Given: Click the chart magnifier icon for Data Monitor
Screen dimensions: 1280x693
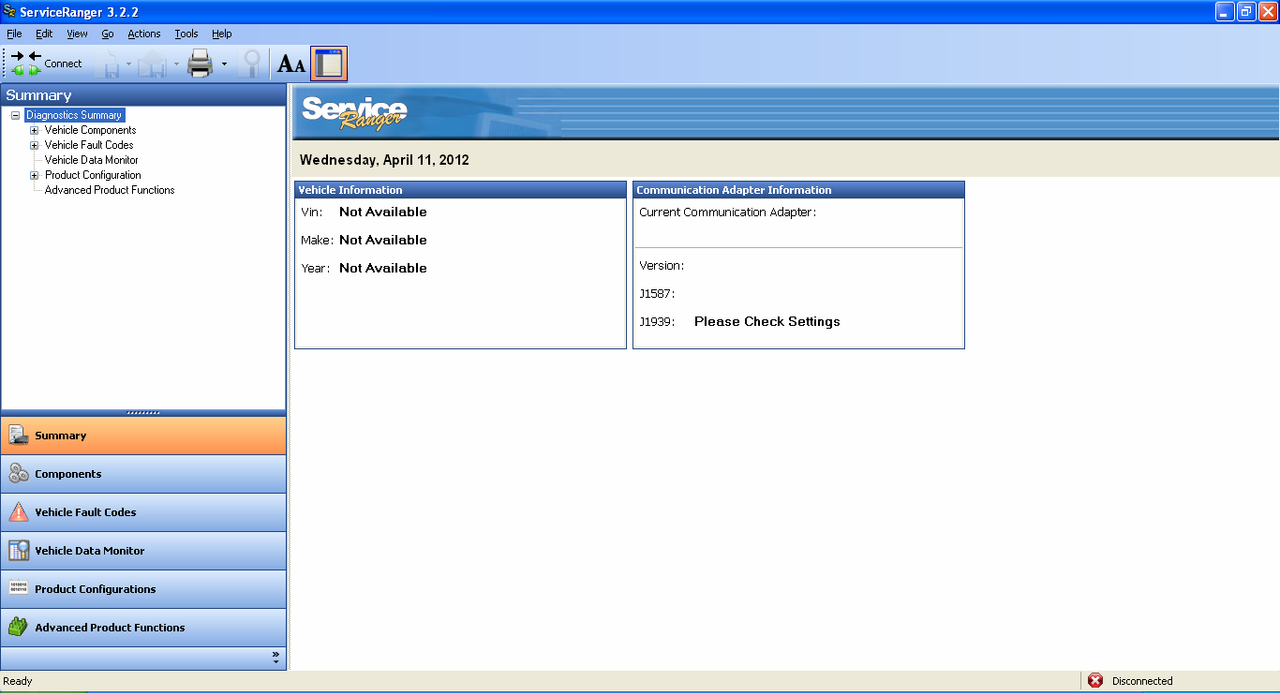Looking at the screenshot, I should click(18, 550).
